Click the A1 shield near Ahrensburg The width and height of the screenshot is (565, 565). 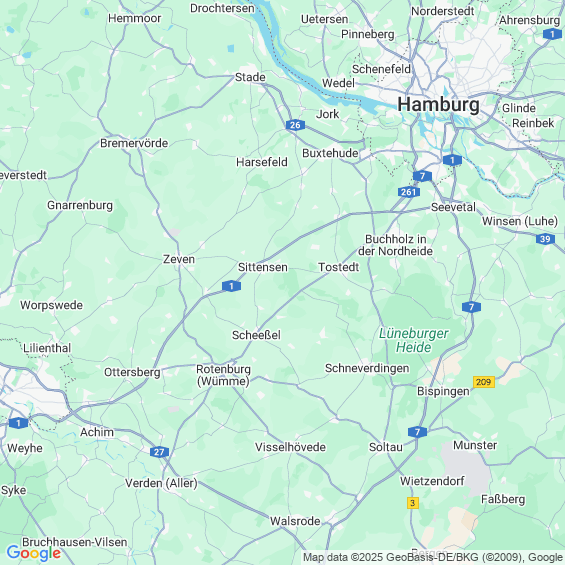pyautogui.click(x=552, y=34)
